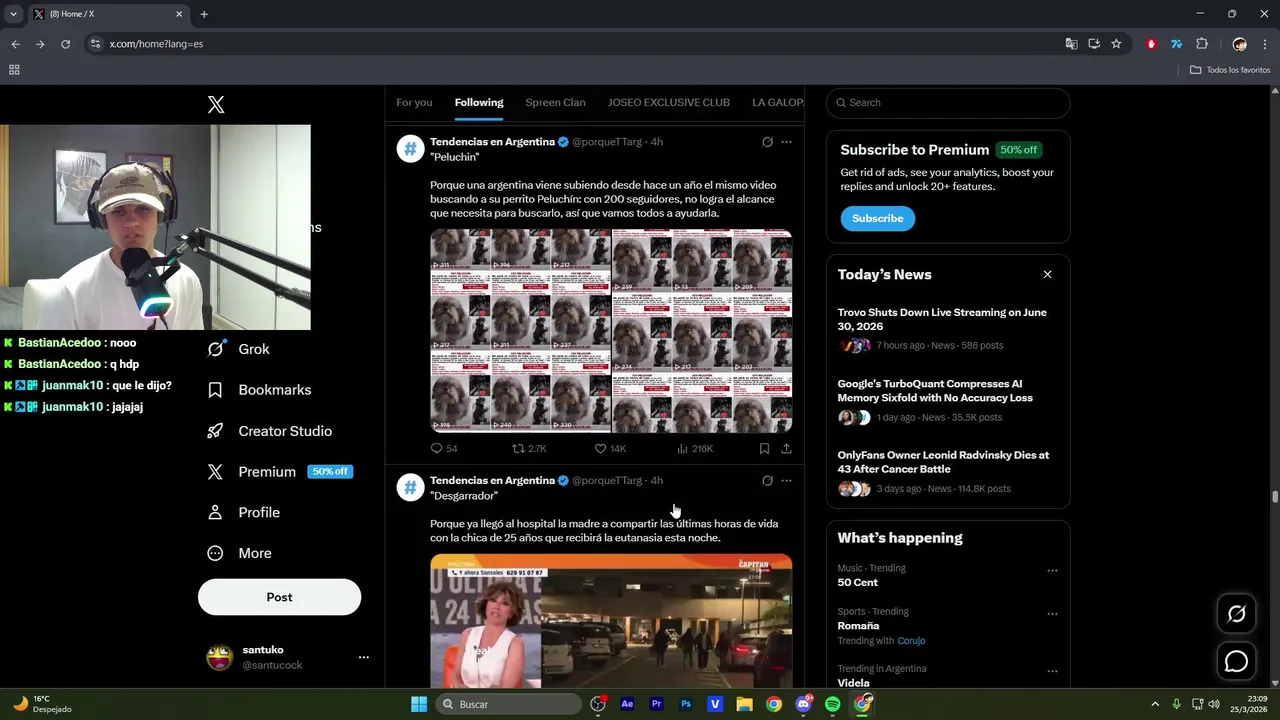Click the X logo home icon
1280x720 pixels.
coord(216,105)
